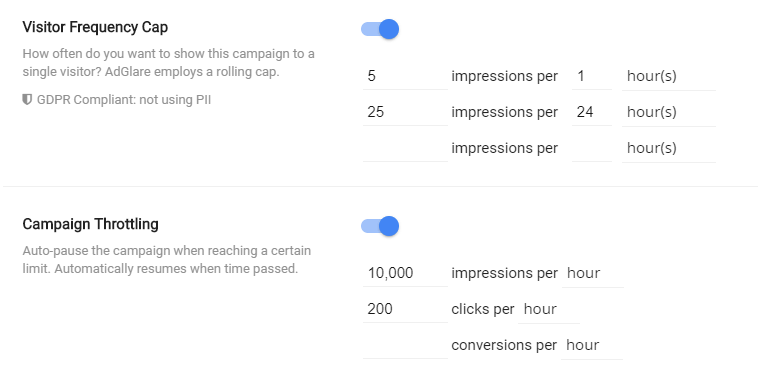Click the frequency cap field containing 25
The width and height of the screenshot is (758, 375).
click(x=405, y=113)
